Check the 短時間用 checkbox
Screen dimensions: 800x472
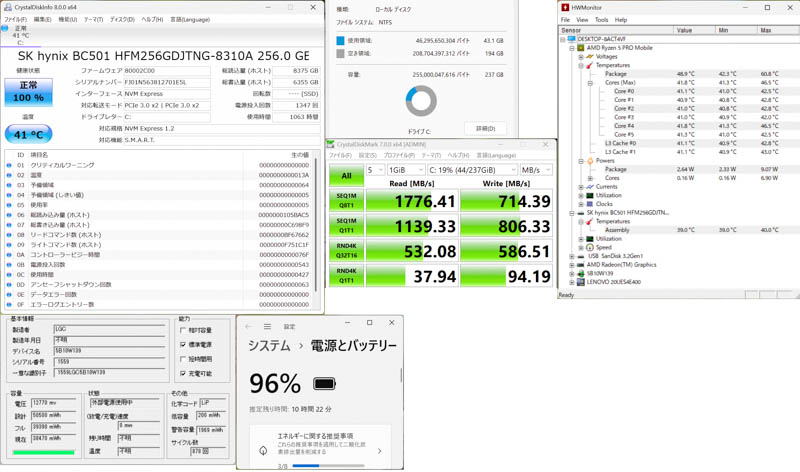click(184, 359)
